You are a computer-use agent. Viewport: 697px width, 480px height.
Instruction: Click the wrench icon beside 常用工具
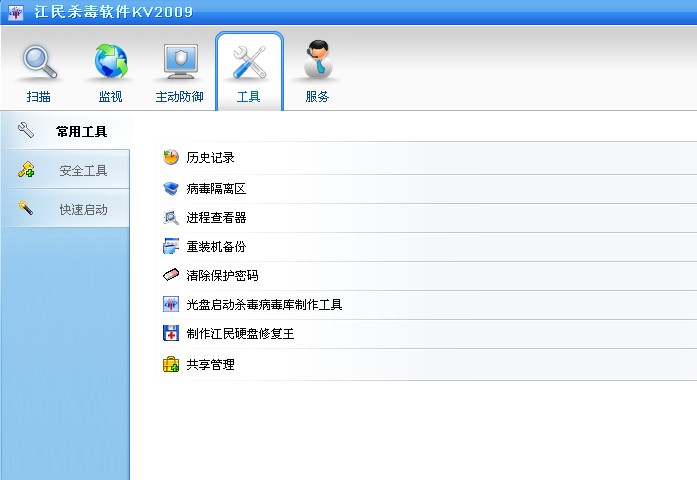[x=26, y=130]
